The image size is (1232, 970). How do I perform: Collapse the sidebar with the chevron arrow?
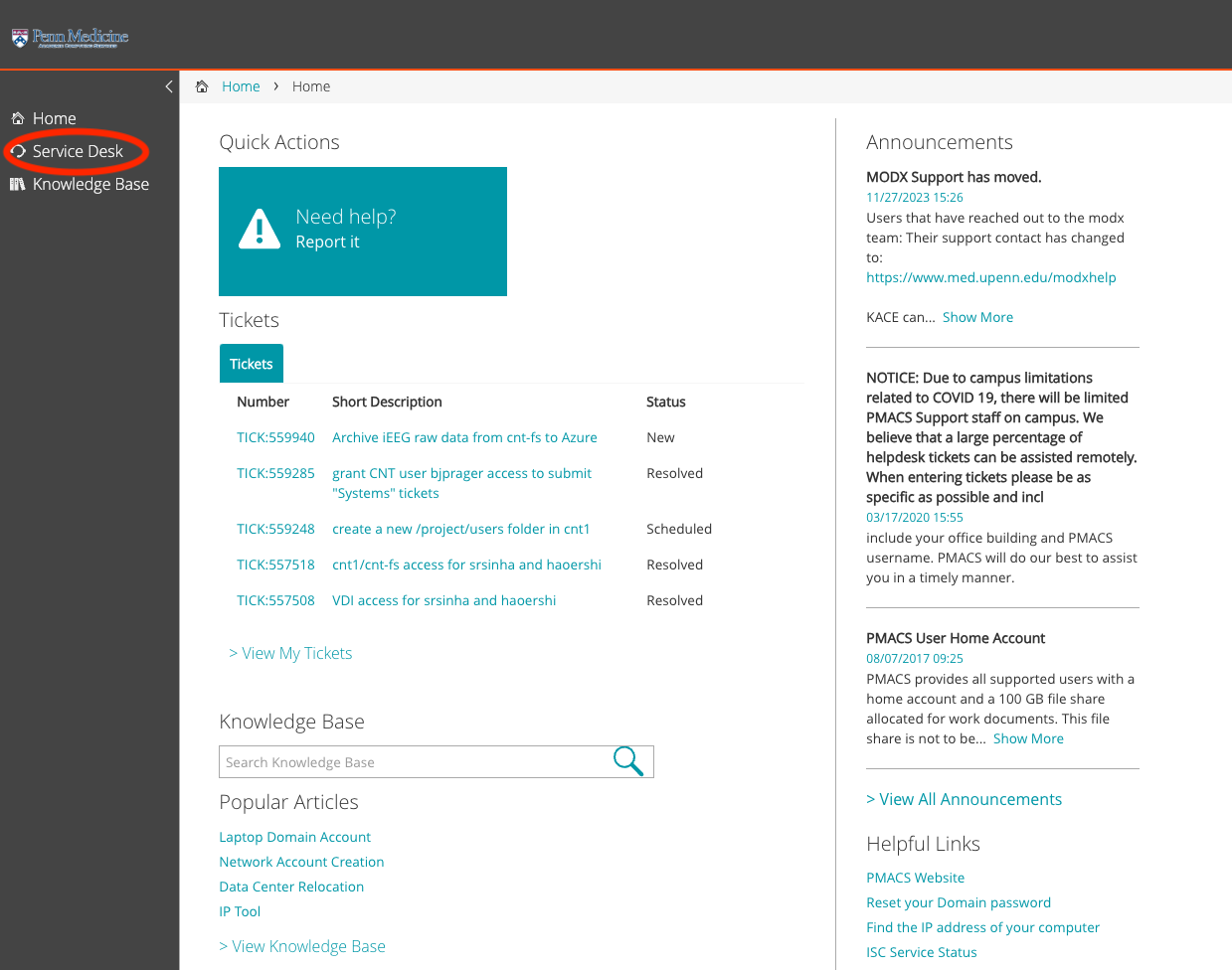click(x=169, y=86)
